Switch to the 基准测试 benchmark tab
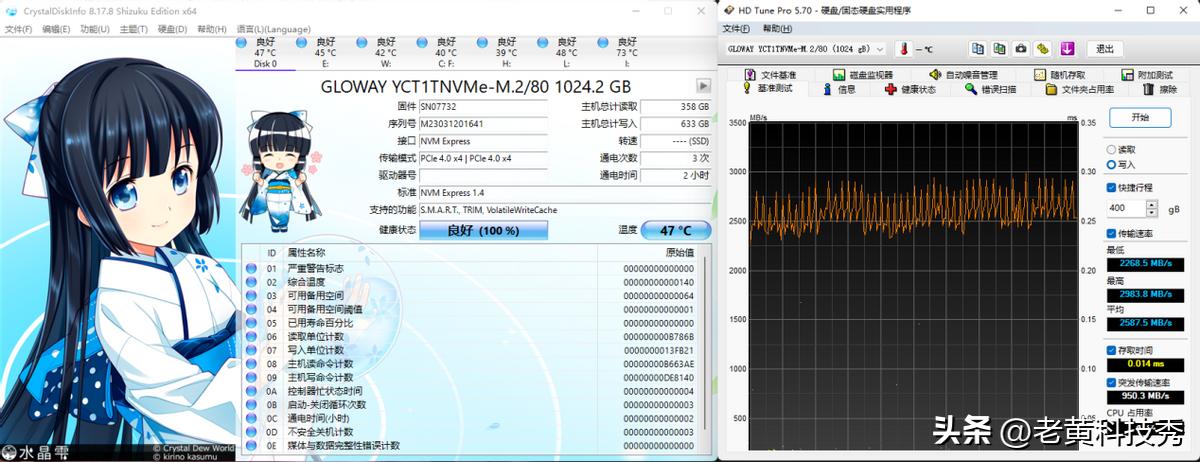This screenshot has height=462, width=1200. pyautogui.click(x=768, y=89)
